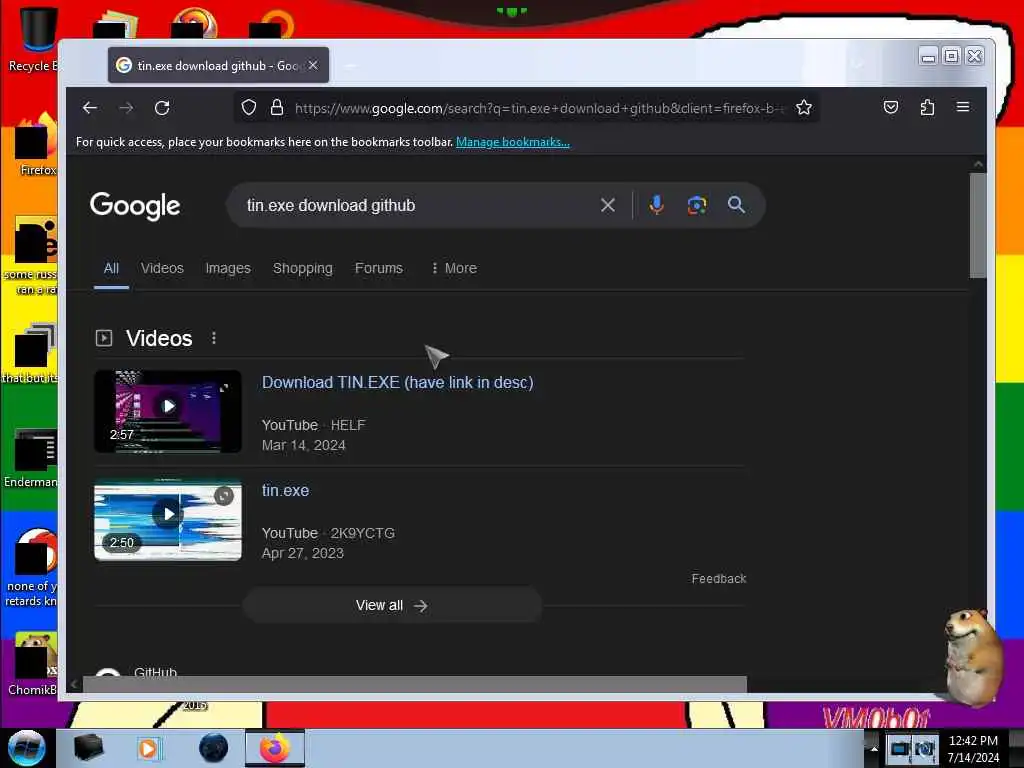Click the ChomikBox desktop icon

click(33, 664)
